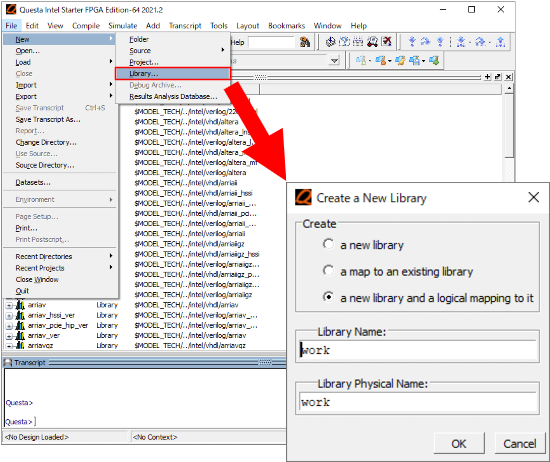
Task: Click the blue upward step-out arrow at toolbar end
Action: 501,42
